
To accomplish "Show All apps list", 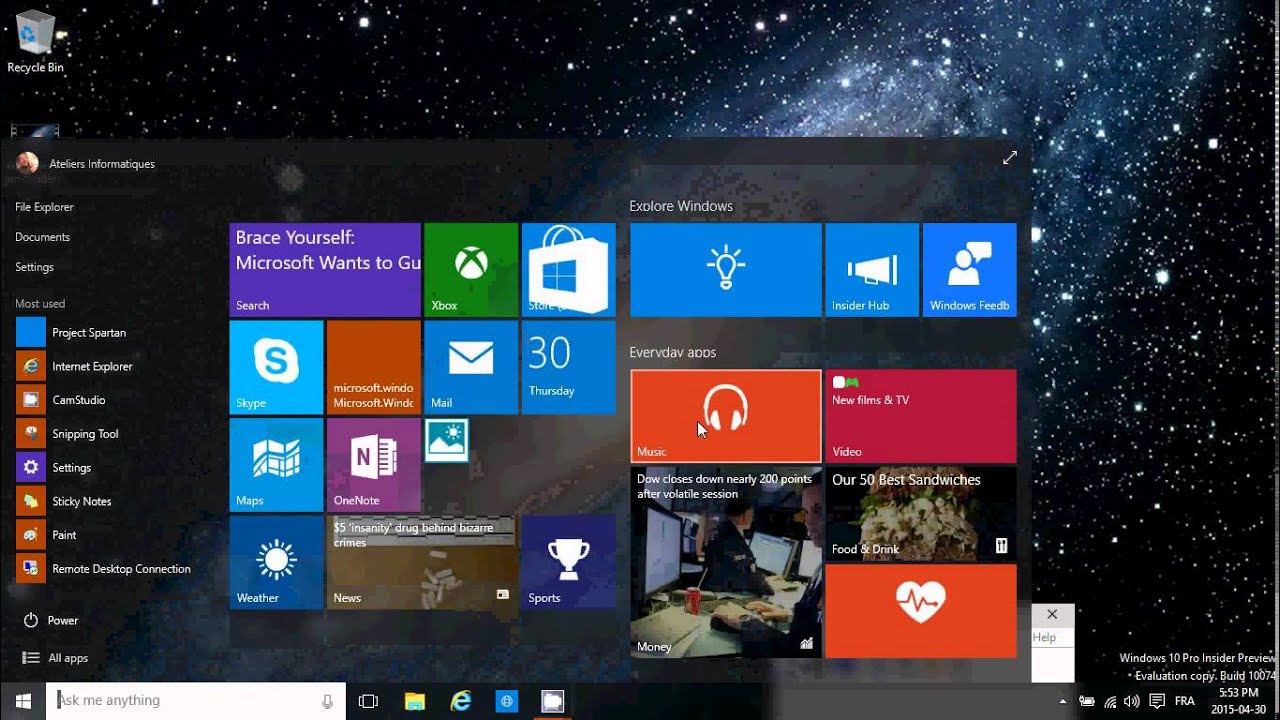I will tap(56, 658).
